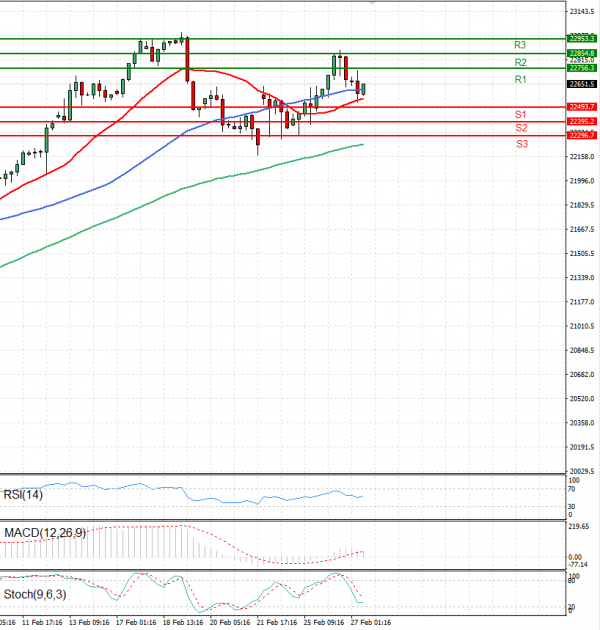This screenshot has width=600, height=630.
Task: Select the 22296.7 red price tag
Action: [x=582, y=136]
